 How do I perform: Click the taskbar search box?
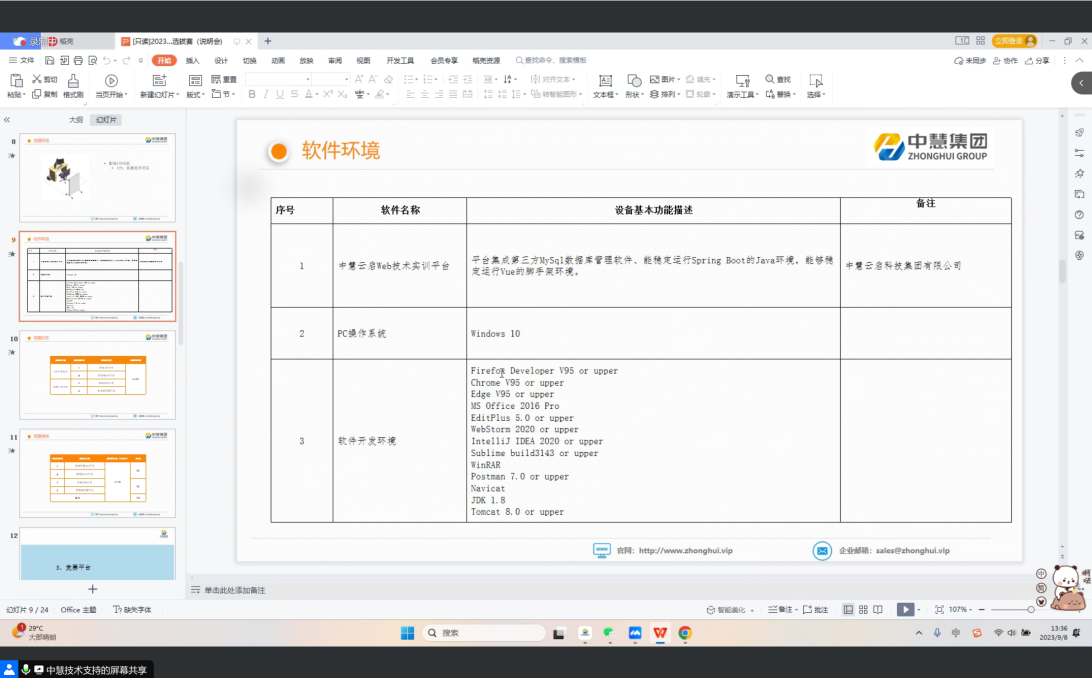click(484, 633)
